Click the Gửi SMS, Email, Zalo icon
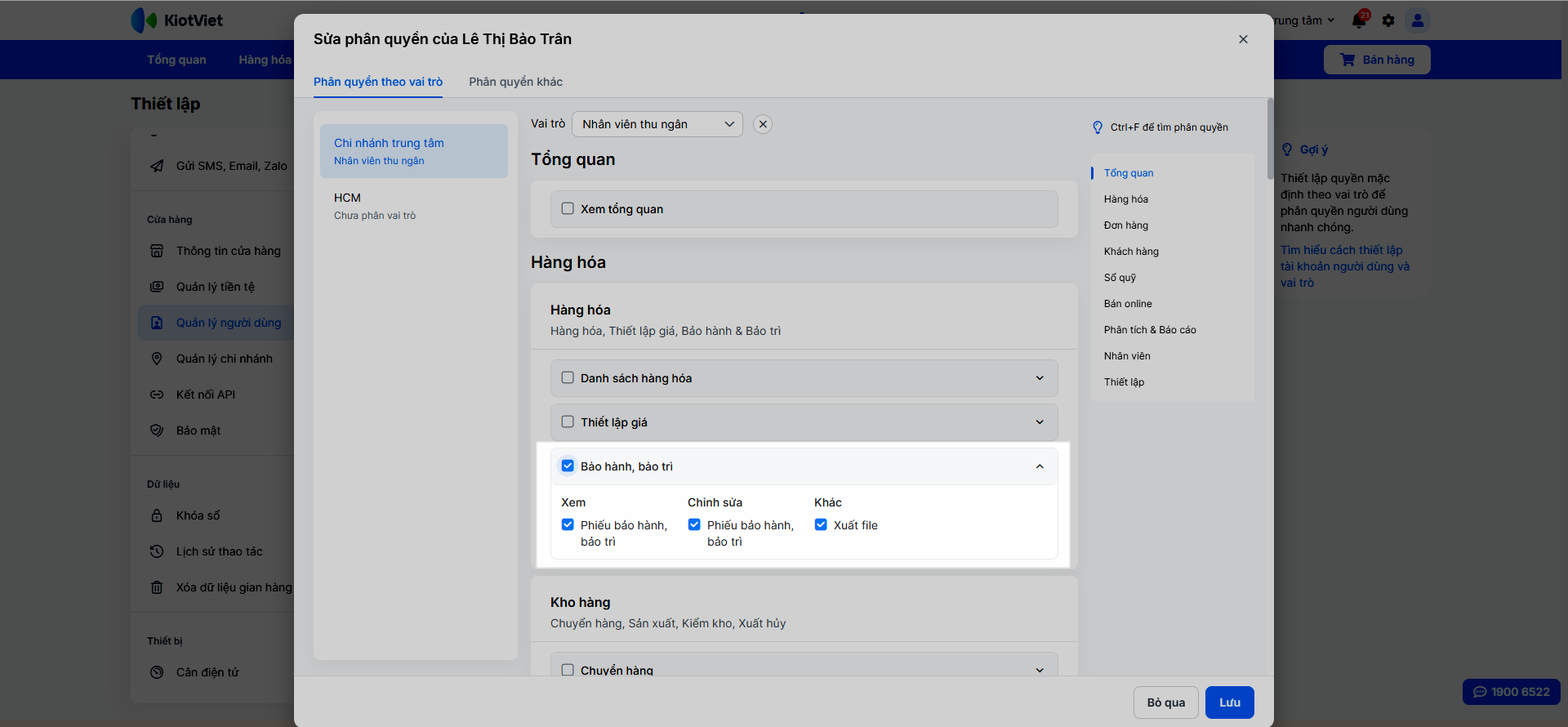Viewport: 1568px width, 727px height. (157, 166)
